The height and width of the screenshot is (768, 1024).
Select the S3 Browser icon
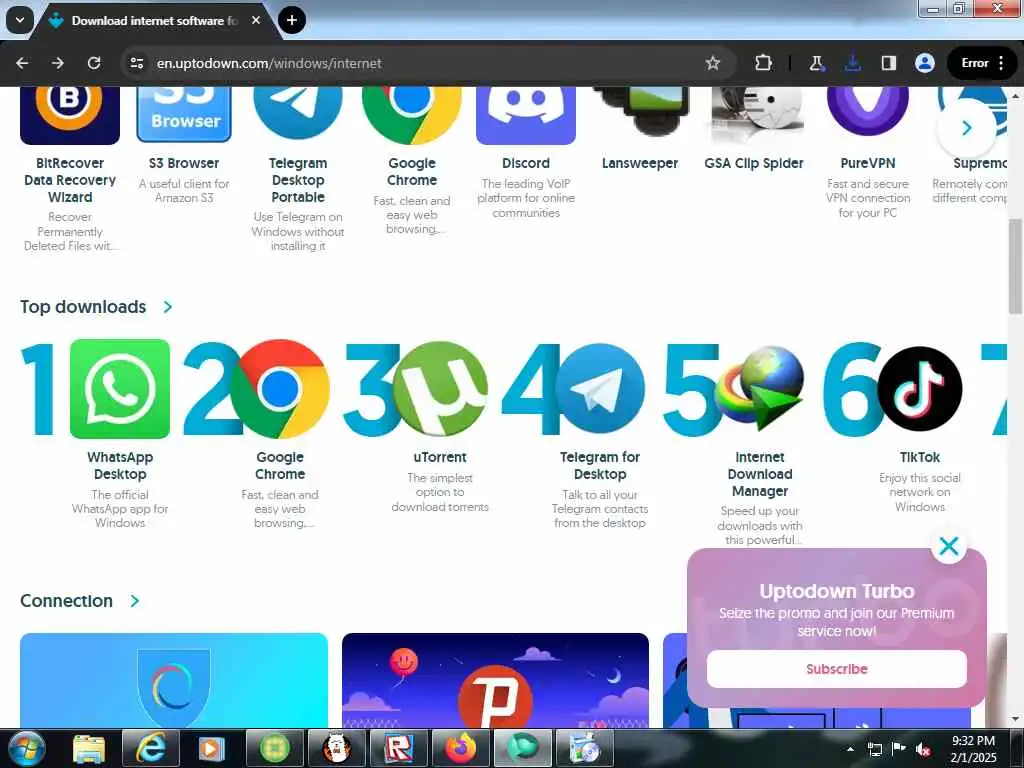[x=184, y=115]
